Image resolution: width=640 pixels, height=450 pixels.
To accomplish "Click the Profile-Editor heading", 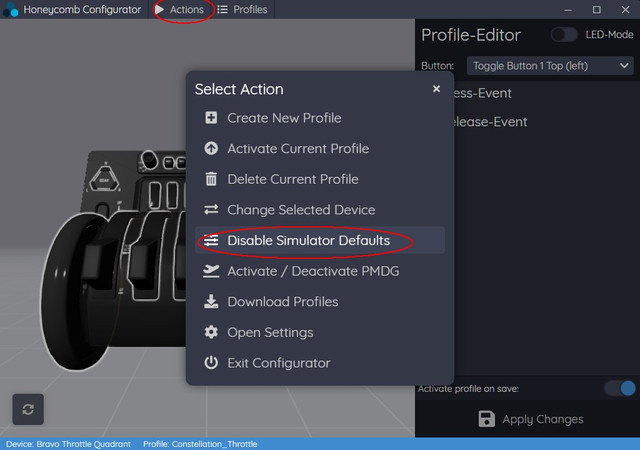I will point(471,35).
